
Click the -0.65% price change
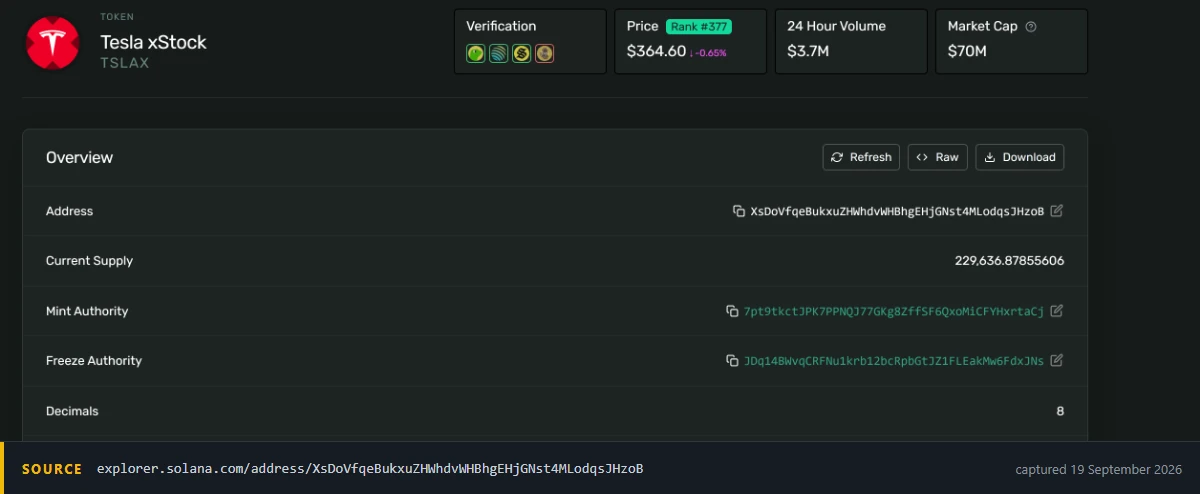[x=708, y=52]
